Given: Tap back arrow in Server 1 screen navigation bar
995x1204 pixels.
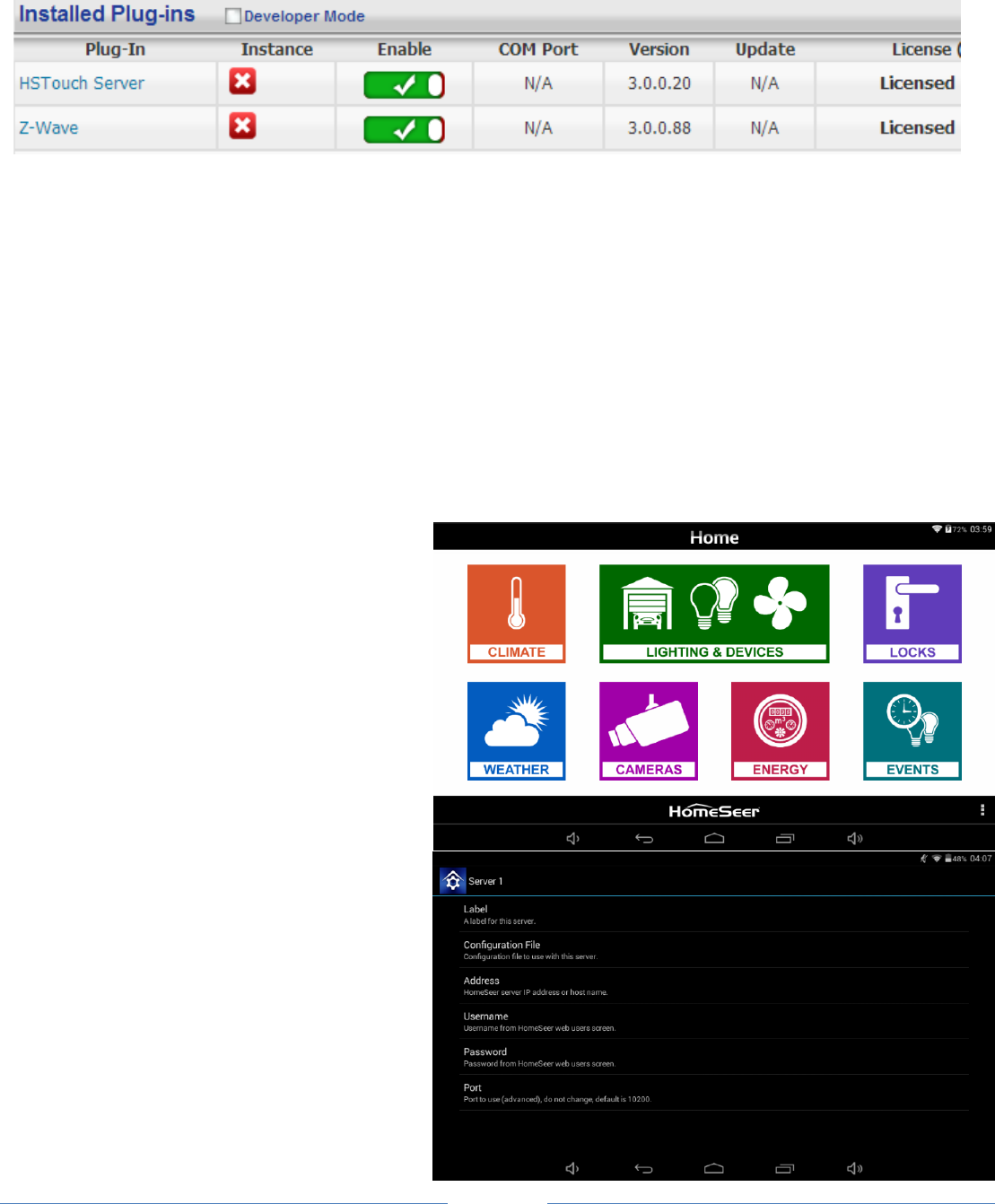Looking at the screenshot, I should coord(644,1168).
